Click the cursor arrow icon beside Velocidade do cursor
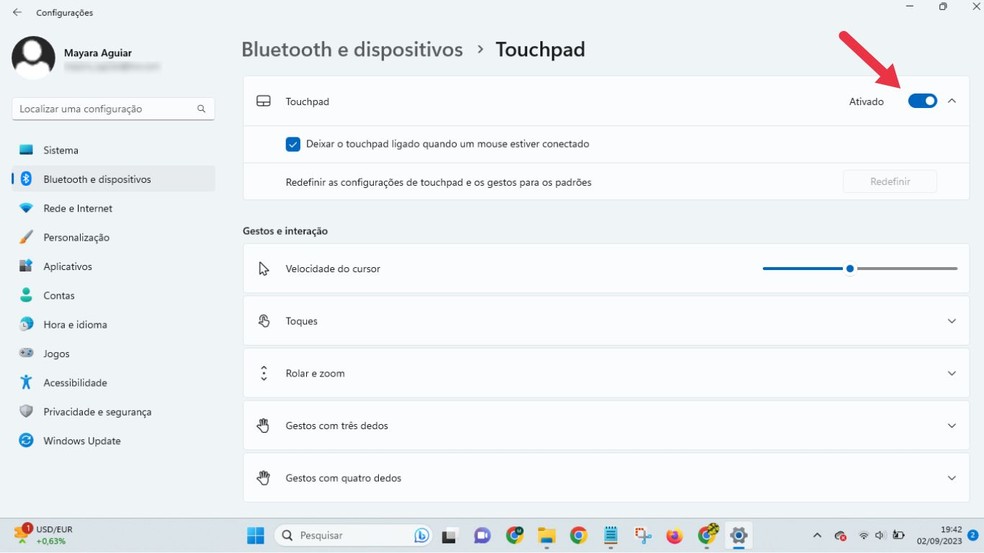This screenshot has height=553, width=984. click(x=264, y=269)
